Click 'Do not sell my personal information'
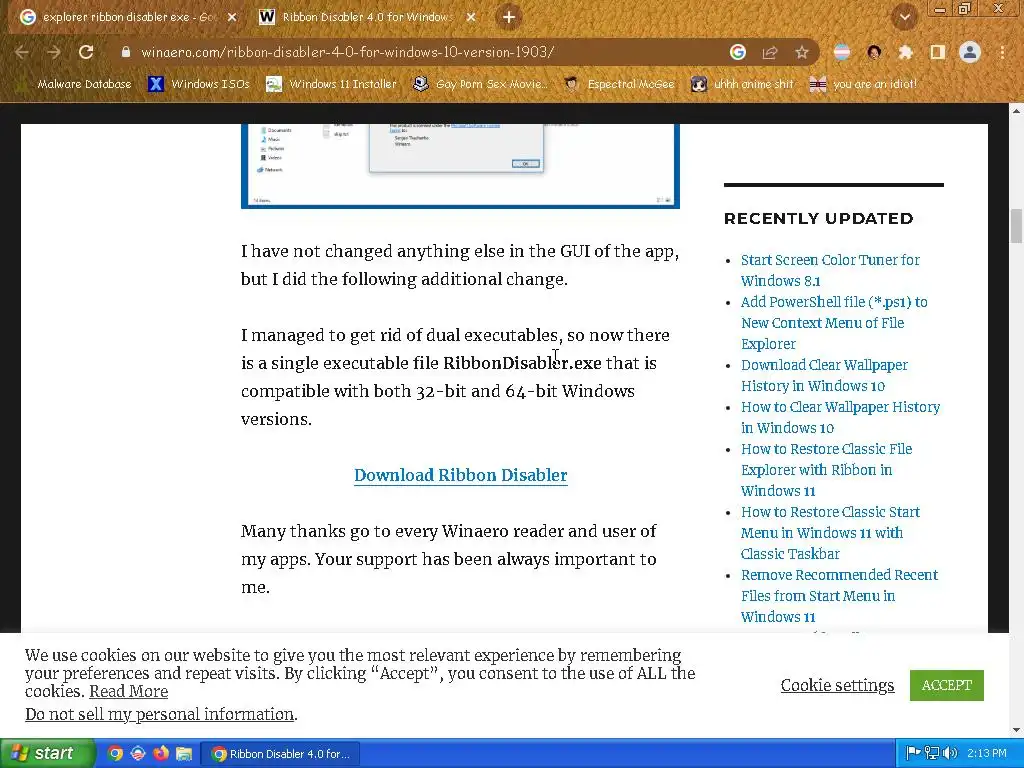The image size is (1024, 768). [159, 714]
